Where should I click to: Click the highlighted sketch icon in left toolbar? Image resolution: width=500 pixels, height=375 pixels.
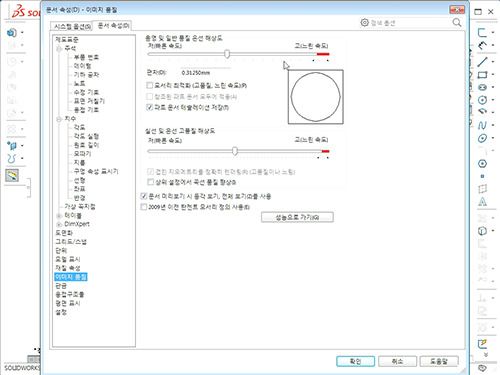point(12,175)
